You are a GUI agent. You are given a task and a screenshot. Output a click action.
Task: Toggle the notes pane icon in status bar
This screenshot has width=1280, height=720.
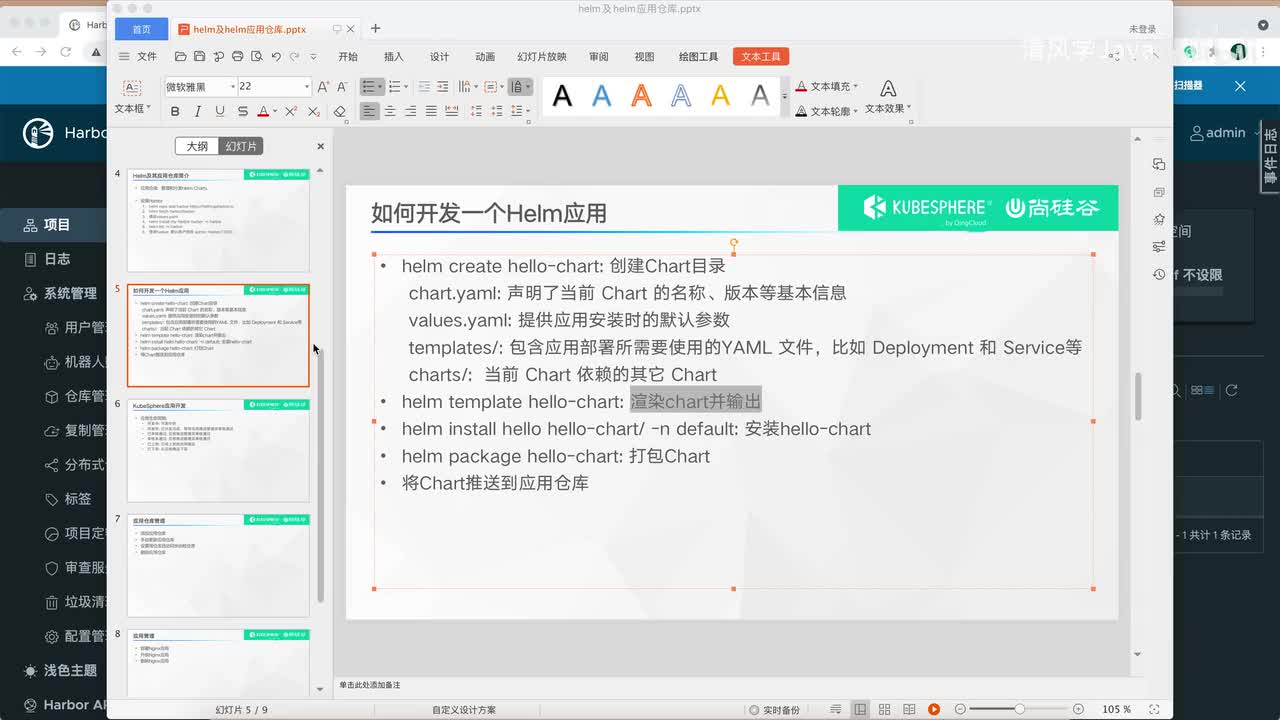pyautogui.click(x=835, y=709)
